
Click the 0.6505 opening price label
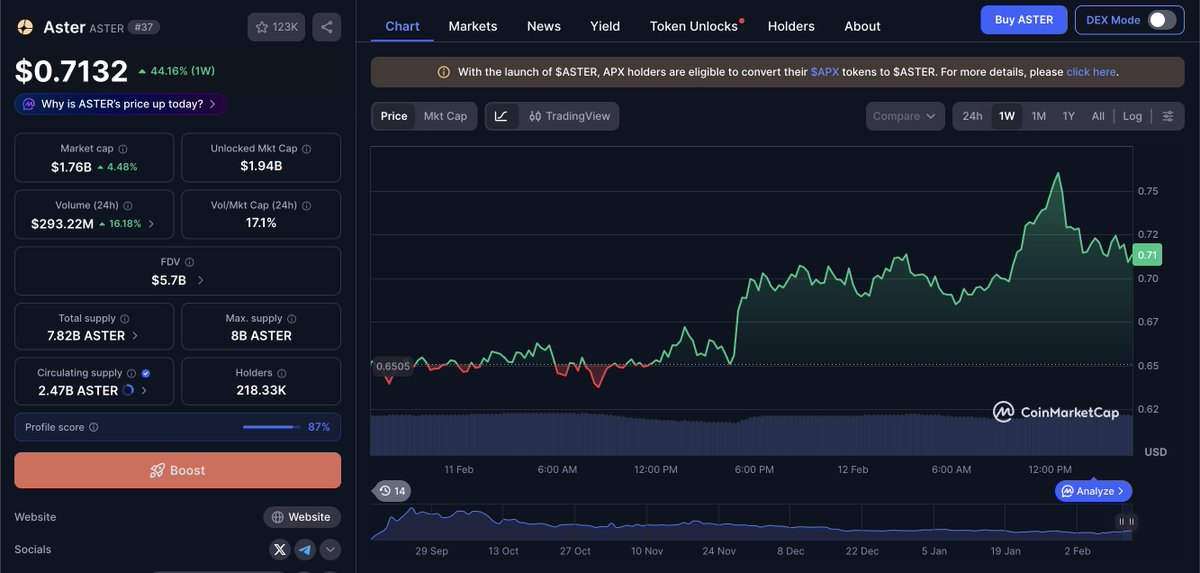point(392,366)
